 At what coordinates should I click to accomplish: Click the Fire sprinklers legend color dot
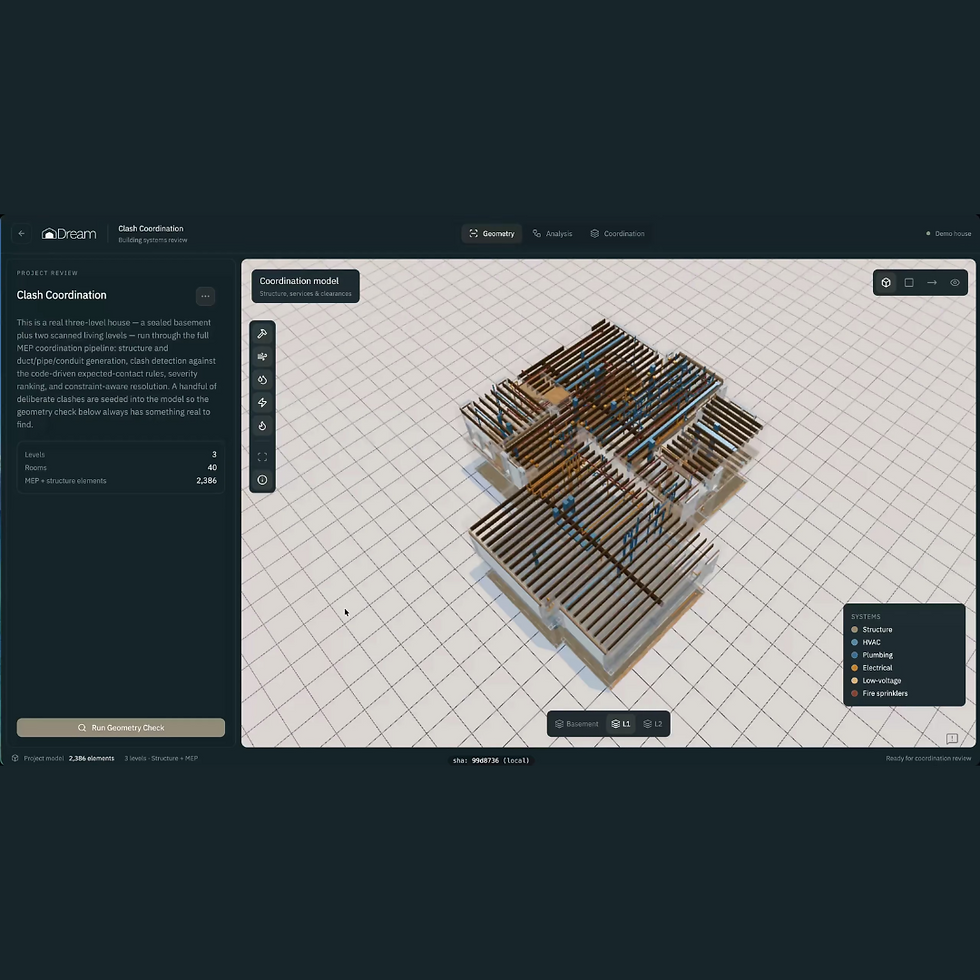click(854, 693)
